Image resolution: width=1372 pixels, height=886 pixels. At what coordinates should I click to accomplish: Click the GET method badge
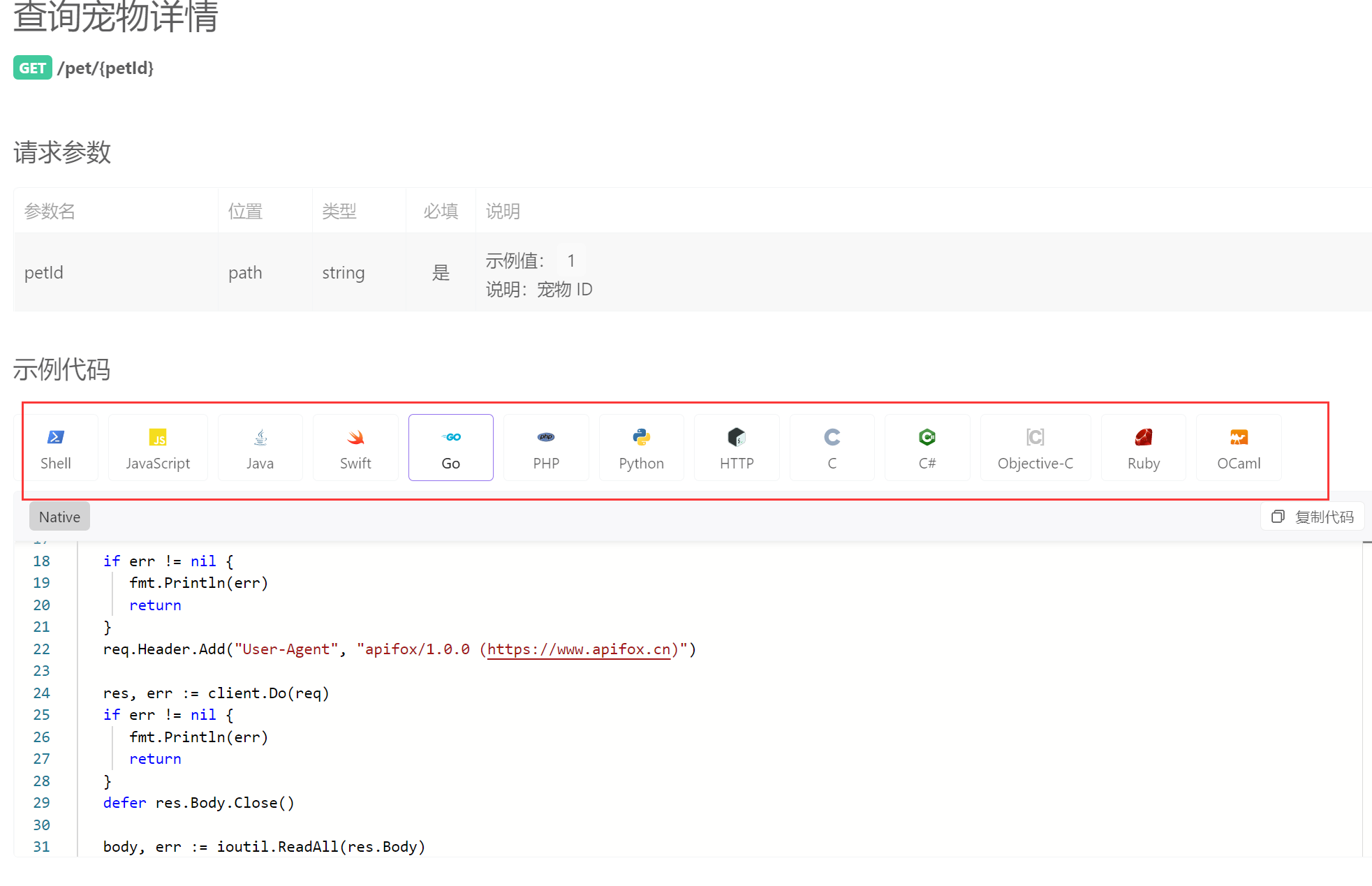tap(32, 68)
